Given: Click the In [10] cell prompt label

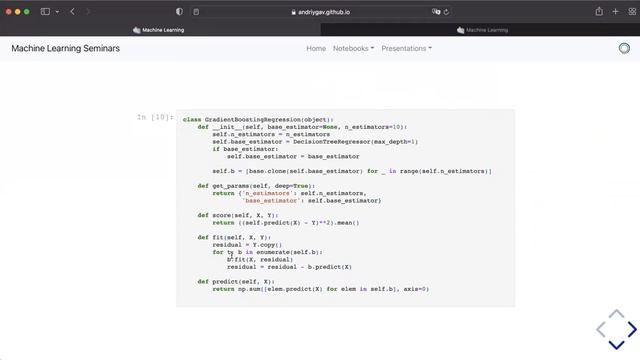Looking at the screenshot, I should [155, 118].
